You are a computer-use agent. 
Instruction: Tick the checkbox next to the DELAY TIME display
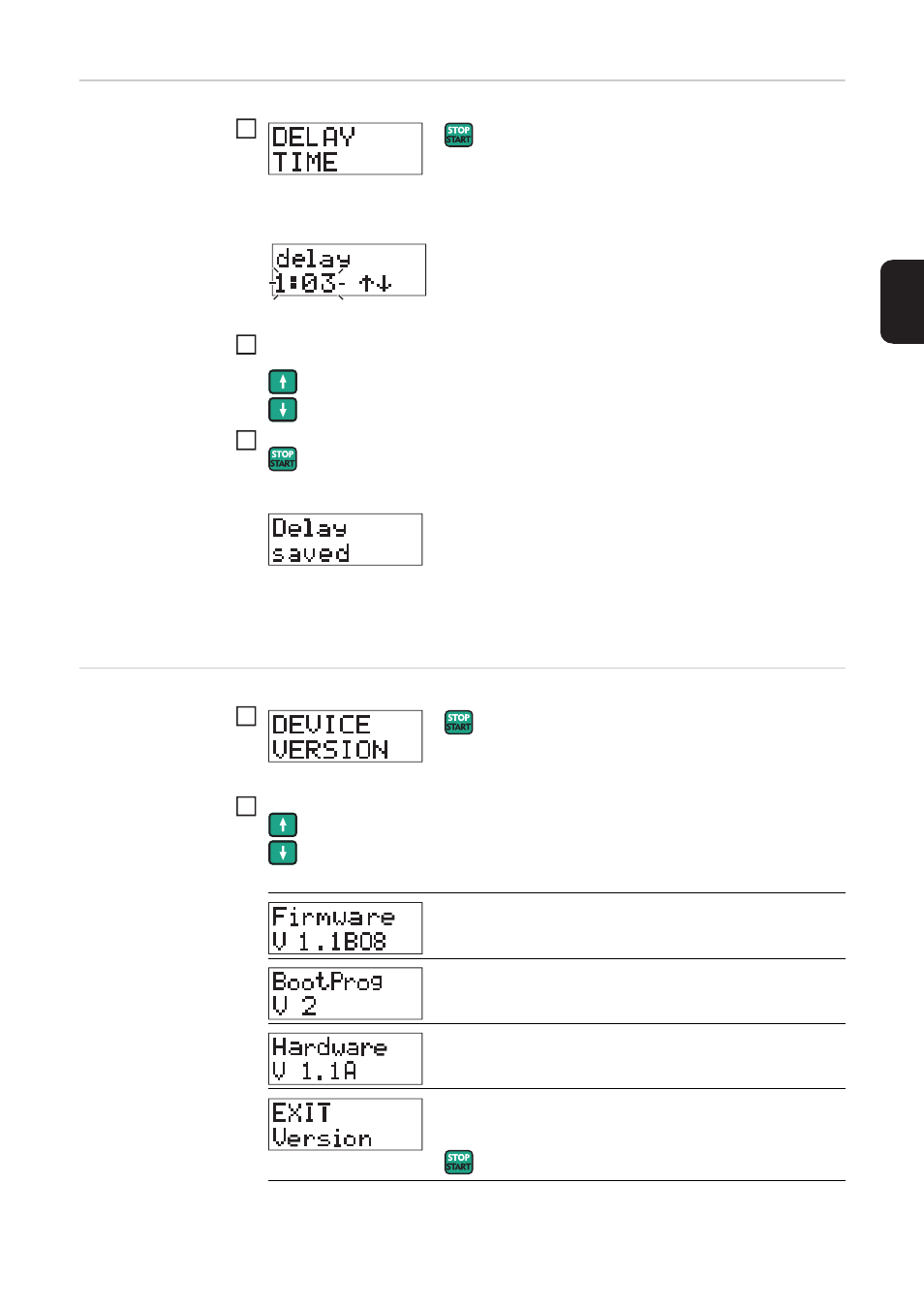coord(247,129)
